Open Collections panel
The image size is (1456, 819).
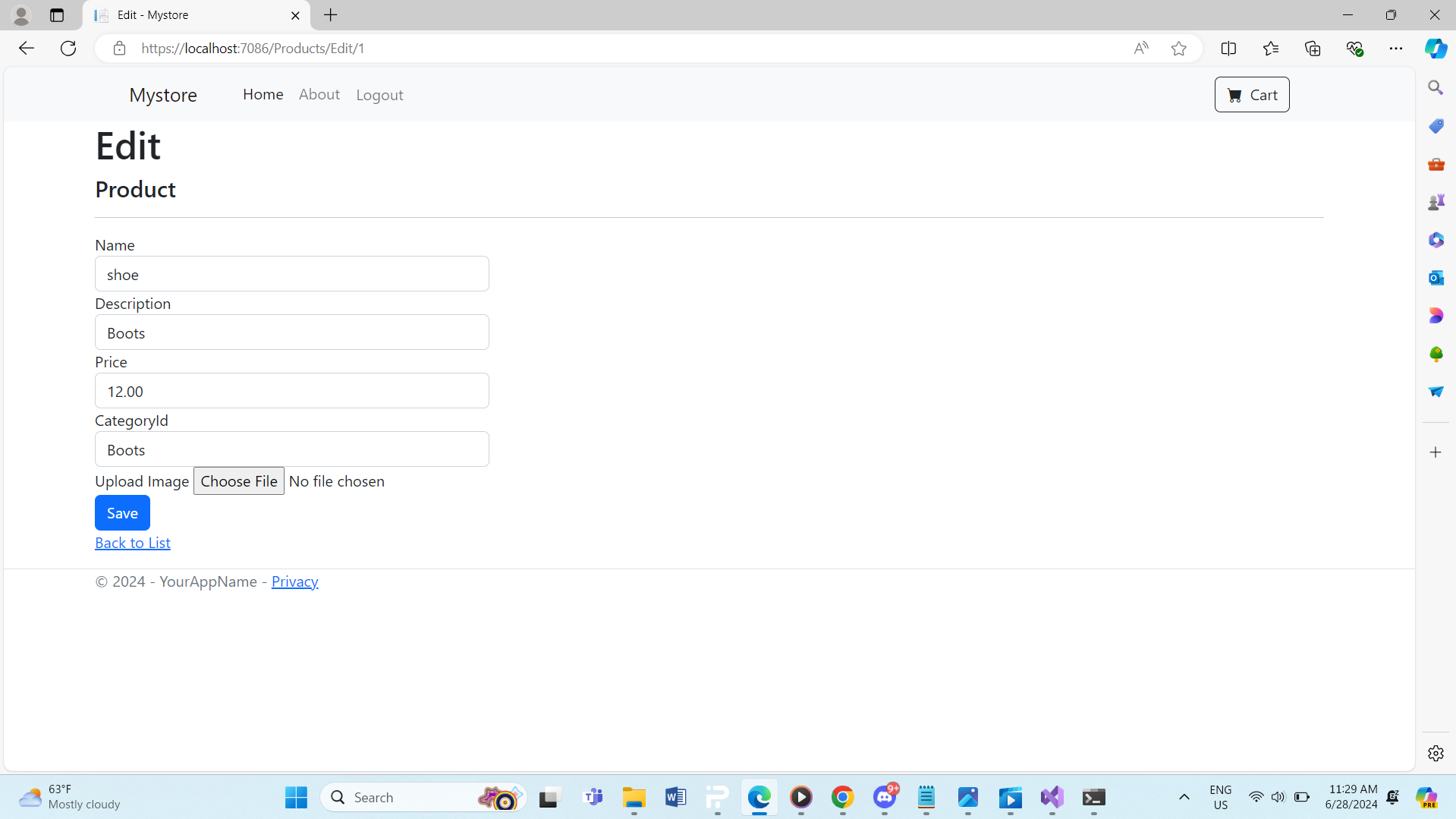point(1313,49)
